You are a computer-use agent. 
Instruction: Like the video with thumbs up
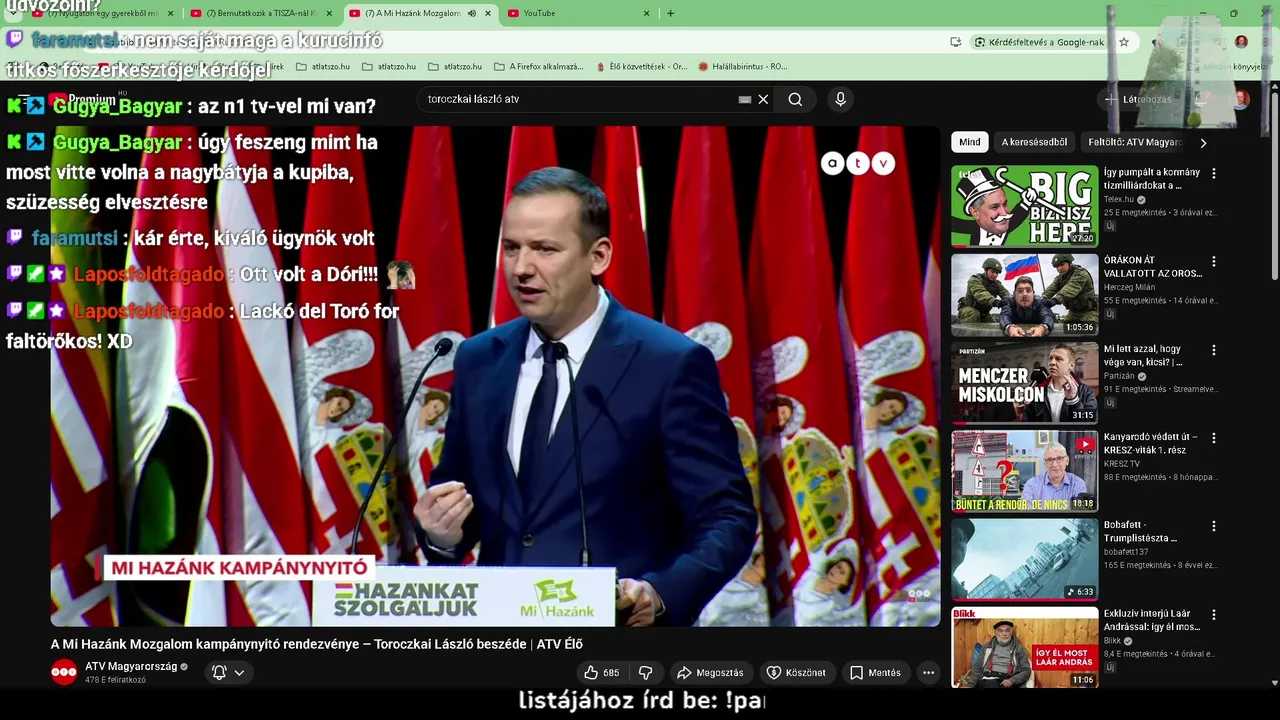601,673
